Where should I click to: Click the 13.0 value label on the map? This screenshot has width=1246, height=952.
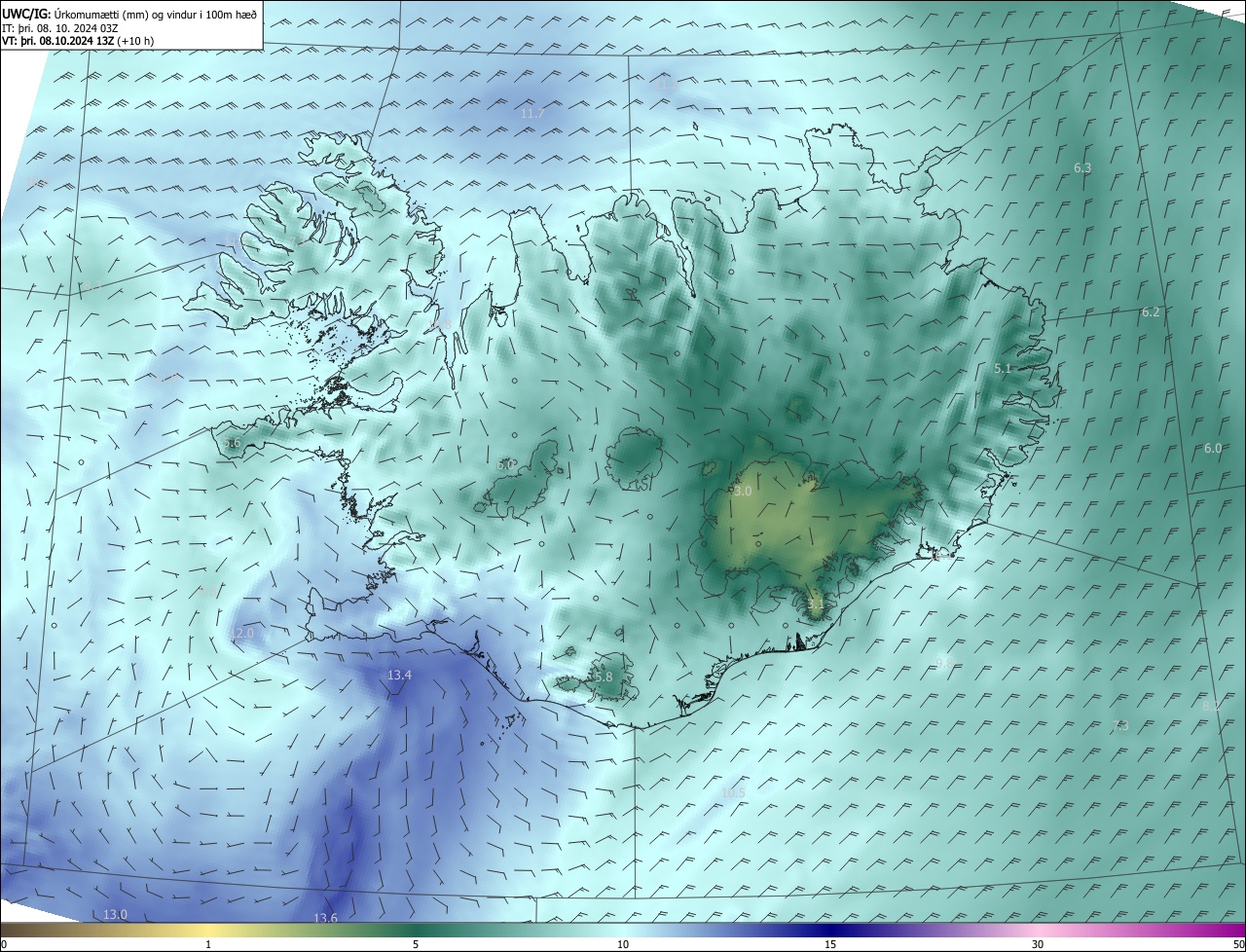tap(115, 915)
